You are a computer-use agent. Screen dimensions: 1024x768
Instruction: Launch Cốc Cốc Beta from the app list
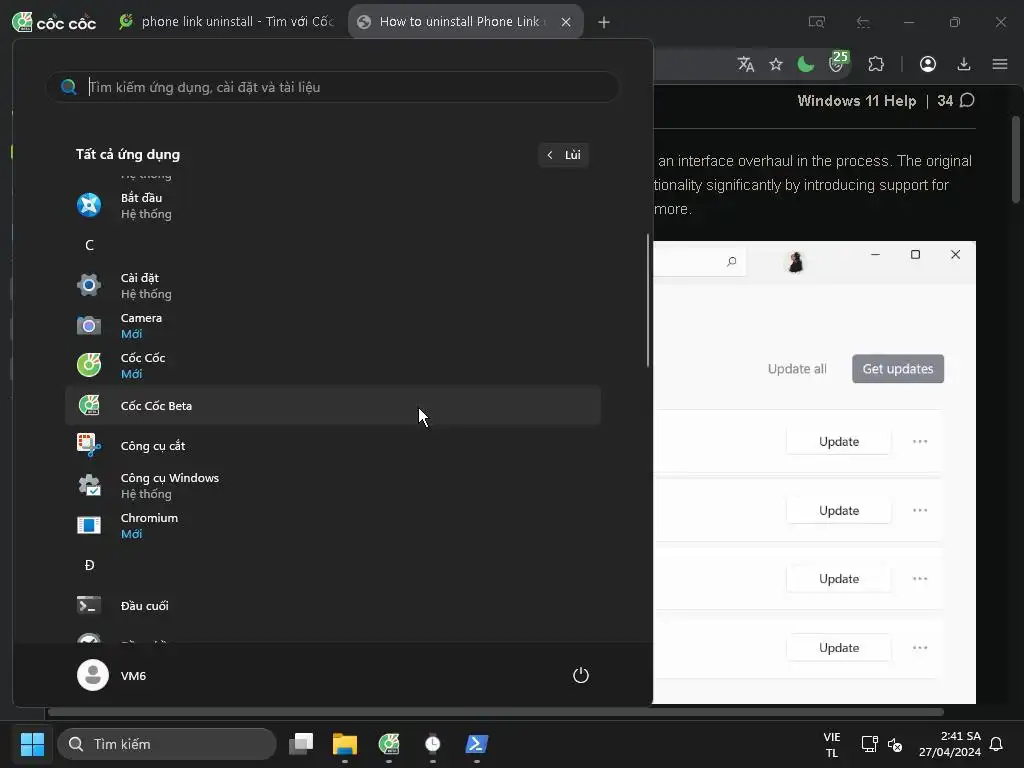[333, 406]
